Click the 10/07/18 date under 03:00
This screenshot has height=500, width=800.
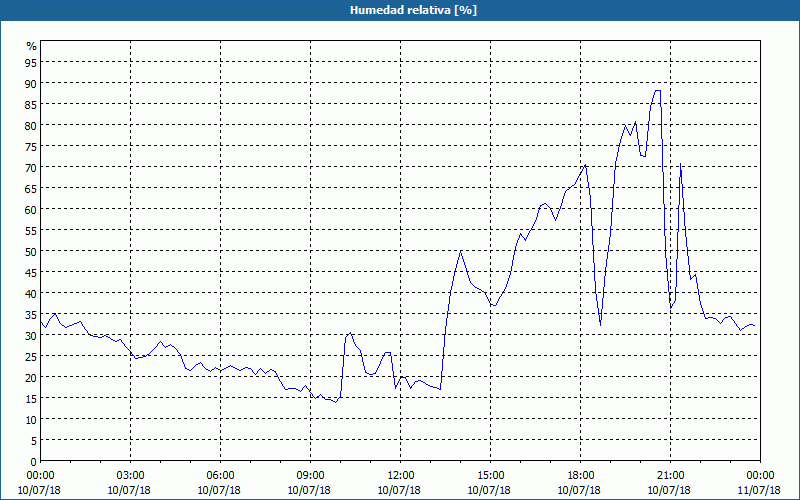click(x=129, y=490)
